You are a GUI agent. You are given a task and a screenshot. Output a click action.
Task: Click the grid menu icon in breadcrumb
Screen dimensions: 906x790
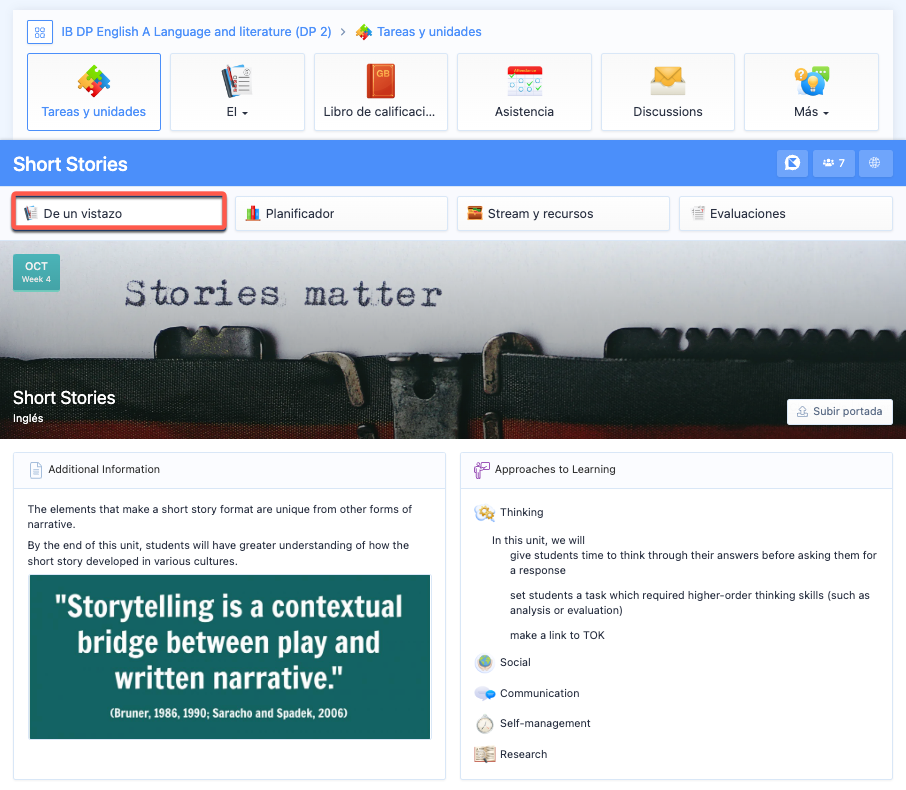point(40,32)
